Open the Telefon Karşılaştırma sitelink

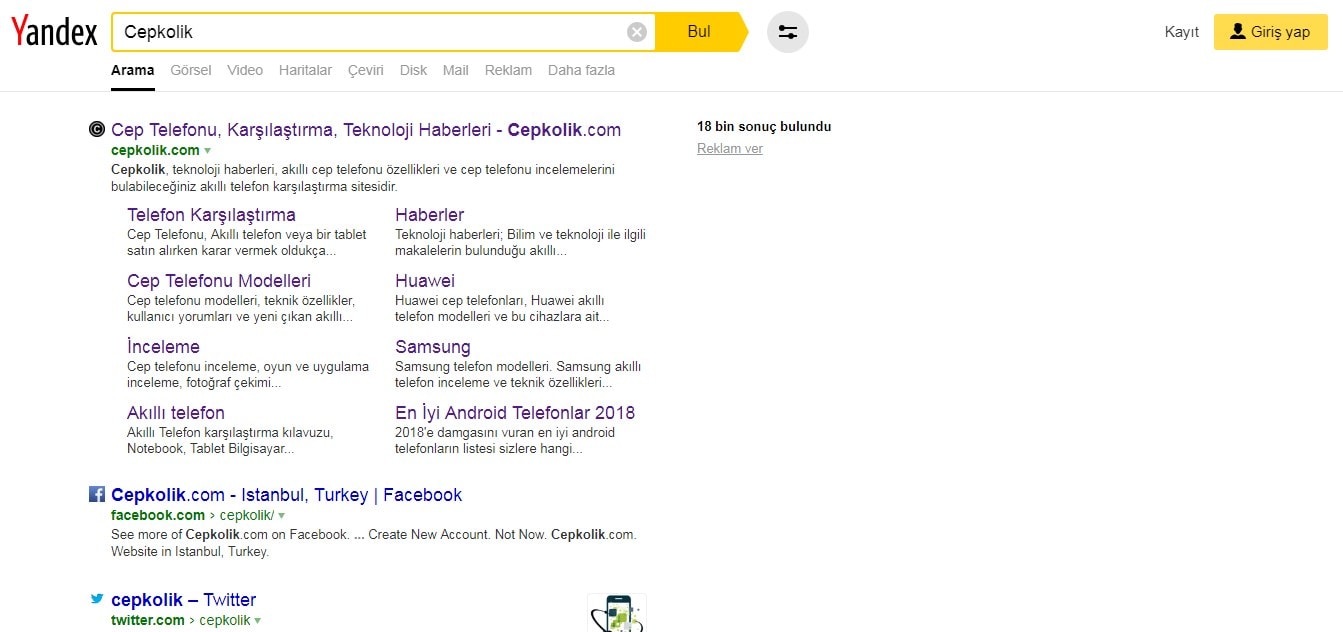[211, 215]
